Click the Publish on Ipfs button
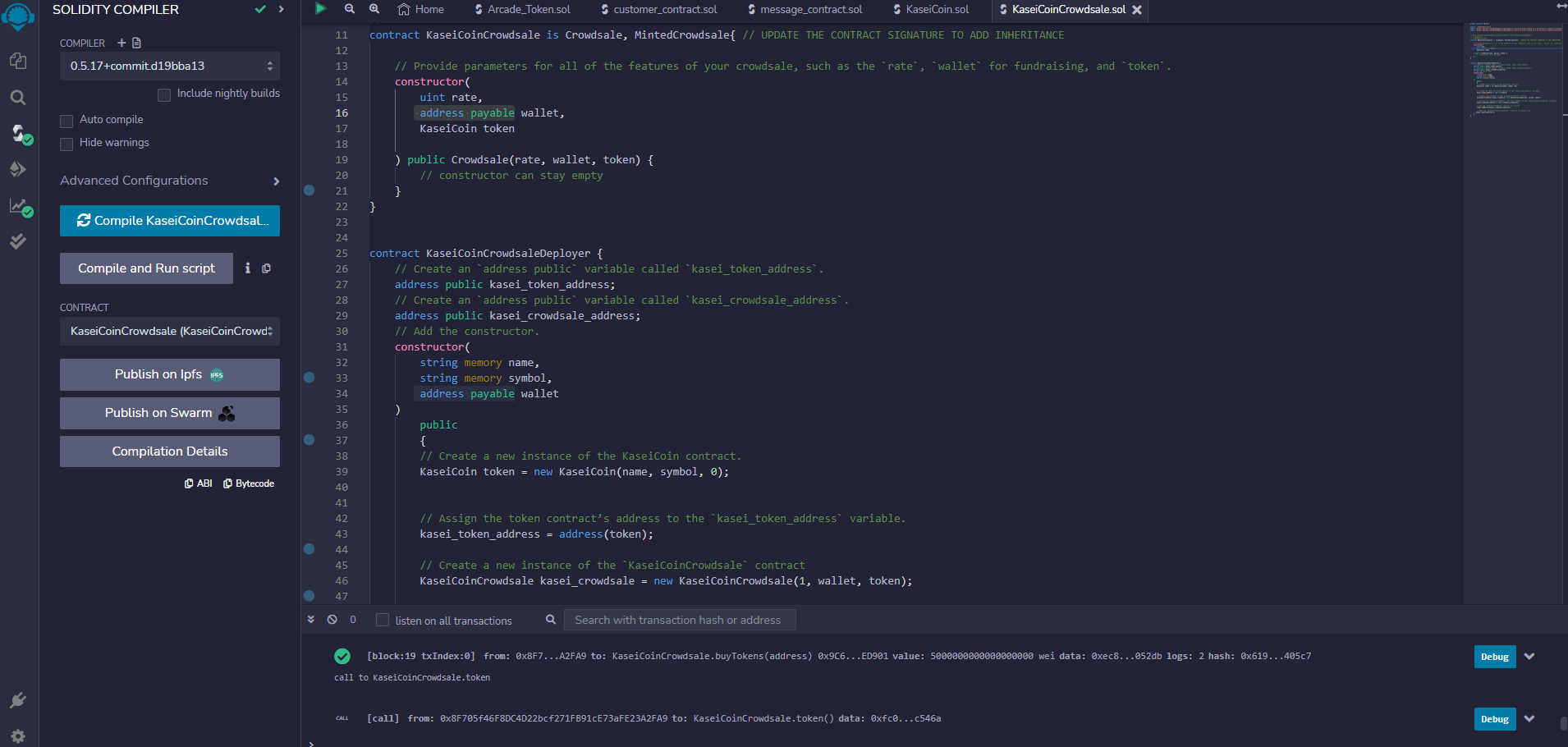The width and height of the screenshot is (1568, 747). (x=169, y=374)
